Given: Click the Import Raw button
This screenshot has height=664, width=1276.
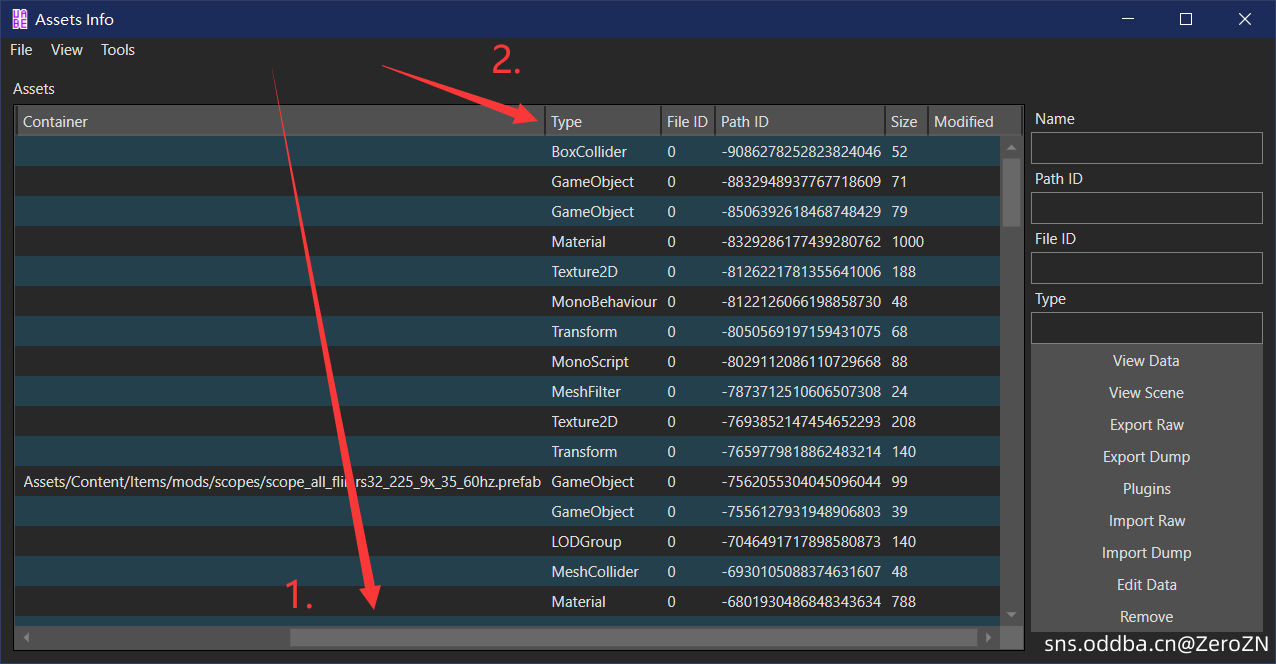Looking at the screenshot, I should click(x=1146, y=521).
